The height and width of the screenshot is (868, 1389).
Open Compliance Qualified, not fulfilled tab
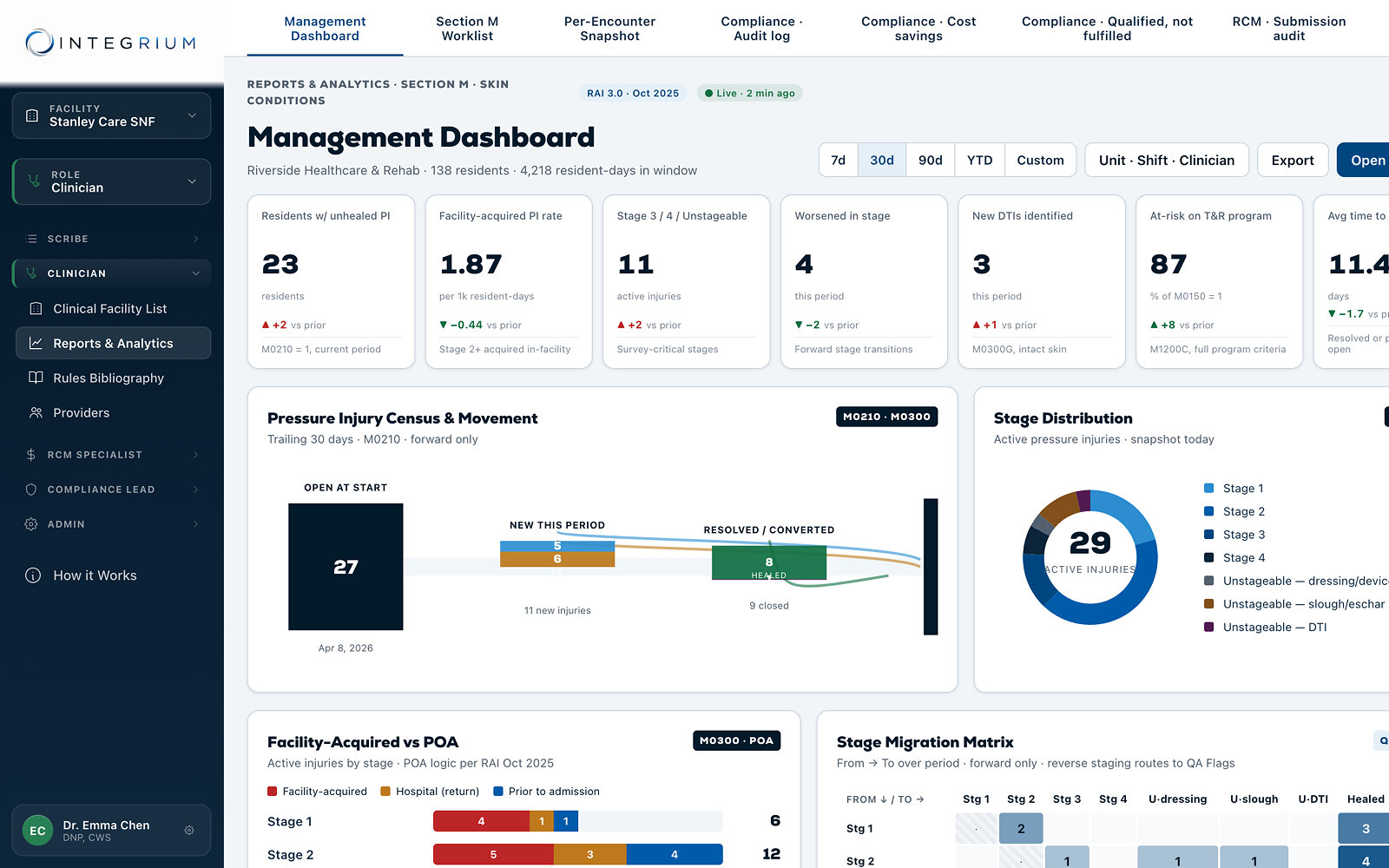[x=1107, y=29]
